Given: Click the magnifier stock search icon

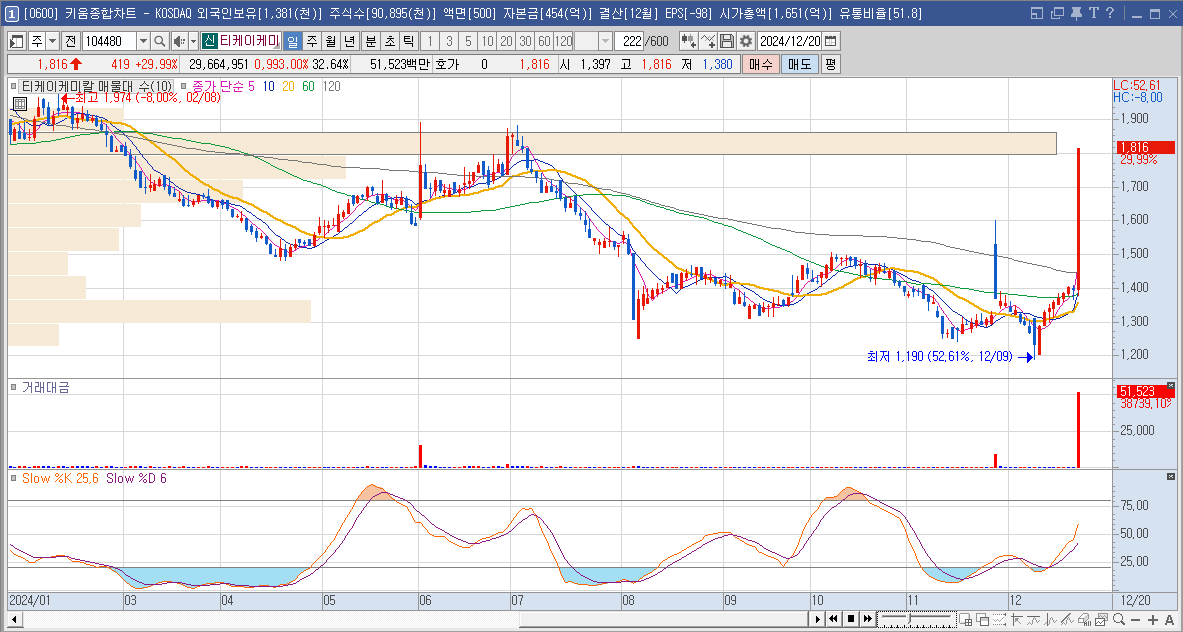Looking at the screenshot, I should click(160, 41).
